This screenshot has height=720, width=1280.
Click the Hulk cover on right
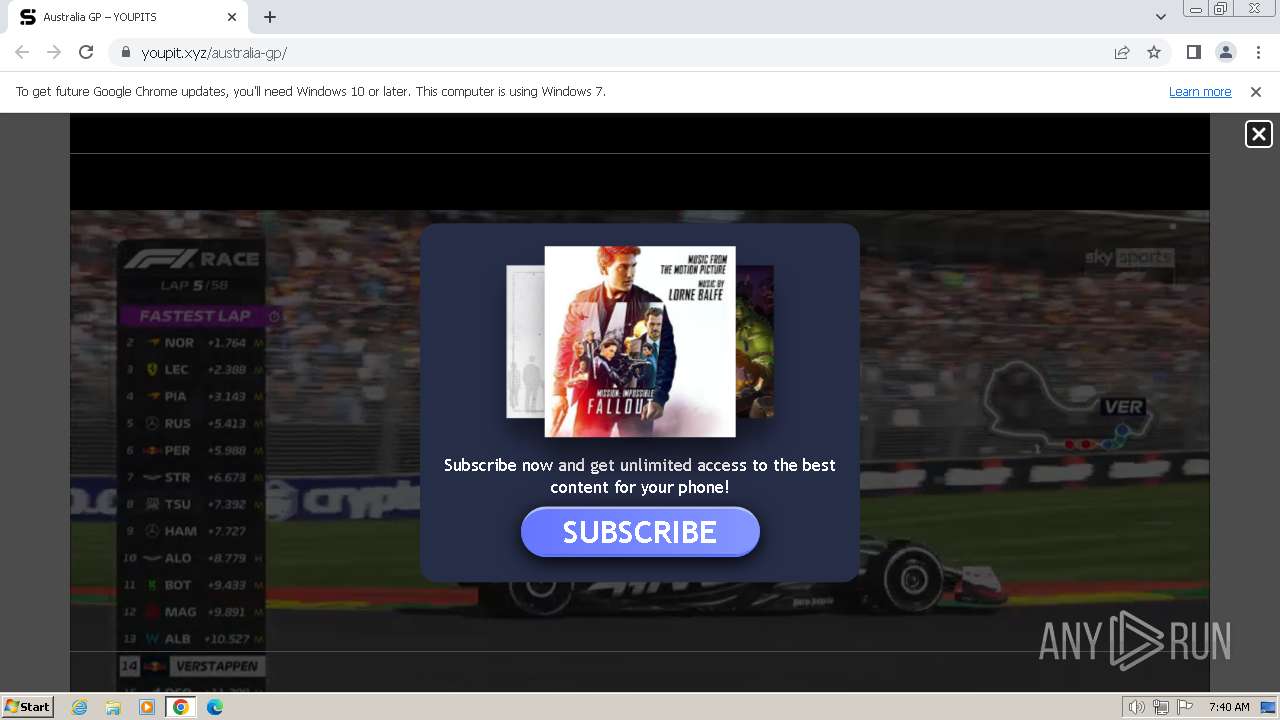point(755,341)
